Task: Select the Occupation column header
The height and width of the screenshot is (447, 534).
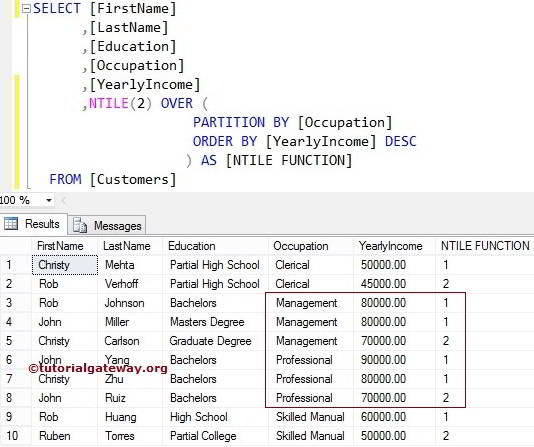Action: 311,246
